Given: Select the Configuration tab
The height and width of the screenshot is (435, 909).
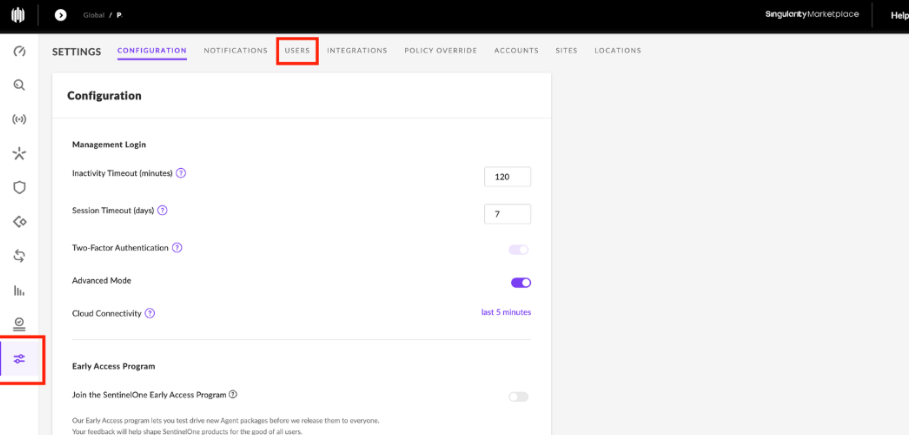Looking at the screenshot, I should pyautogui.click(x=152, y=50).
